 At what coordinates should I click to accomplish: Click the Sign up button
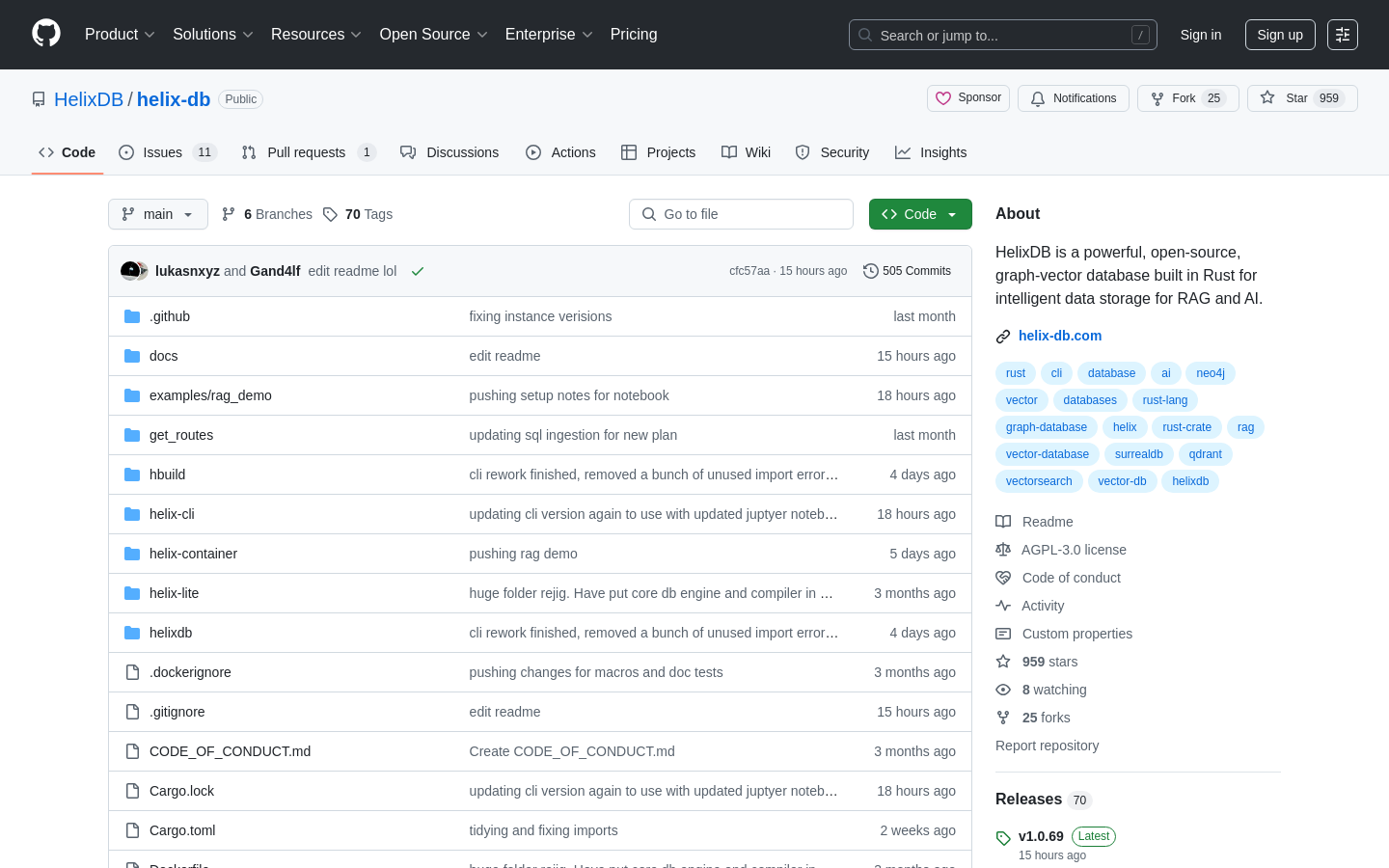(x=1280, y=35)
